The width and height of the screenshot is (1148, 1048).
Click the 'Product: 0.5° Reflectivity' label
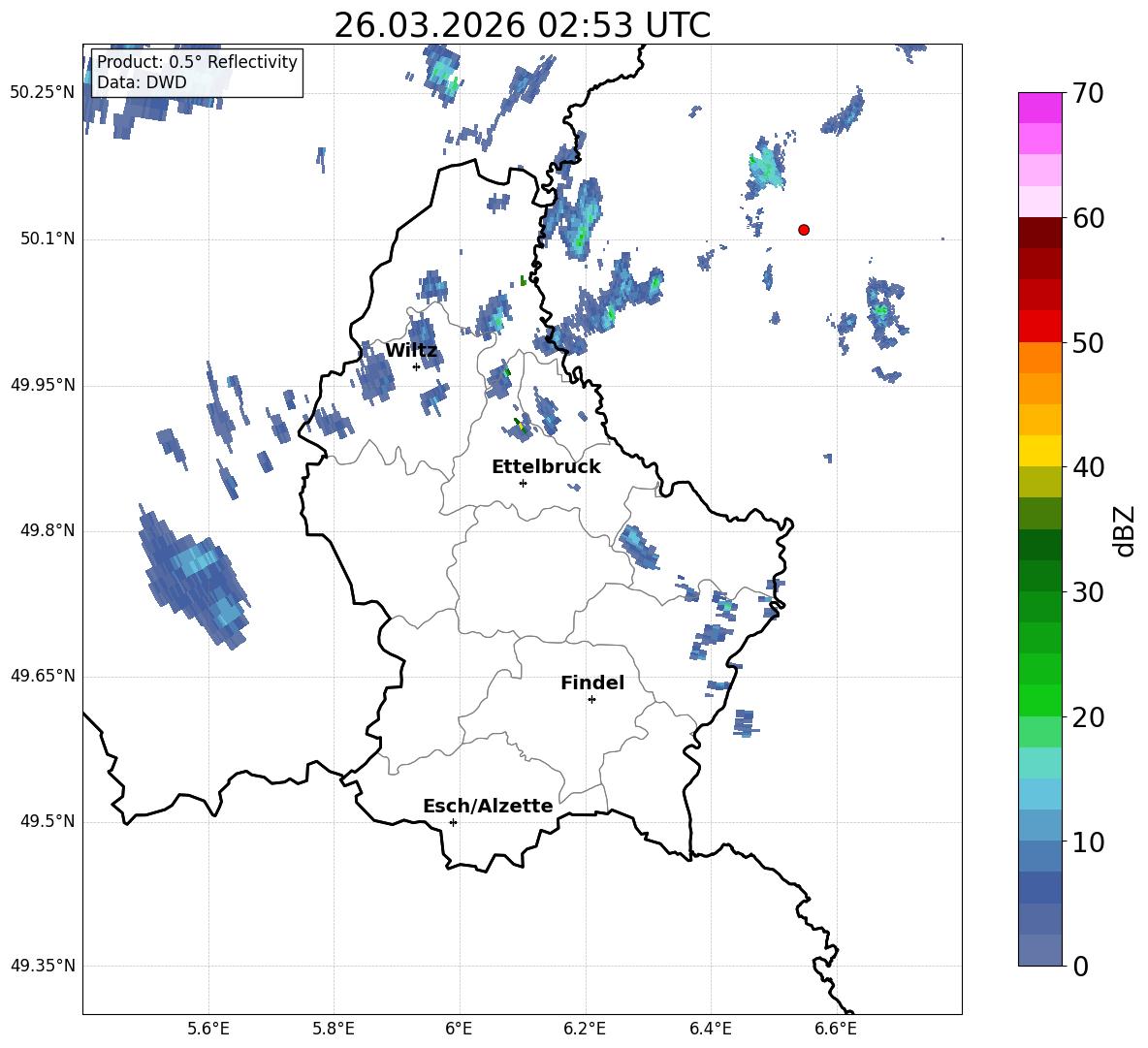pyautogui.click(x=197, y=61)
